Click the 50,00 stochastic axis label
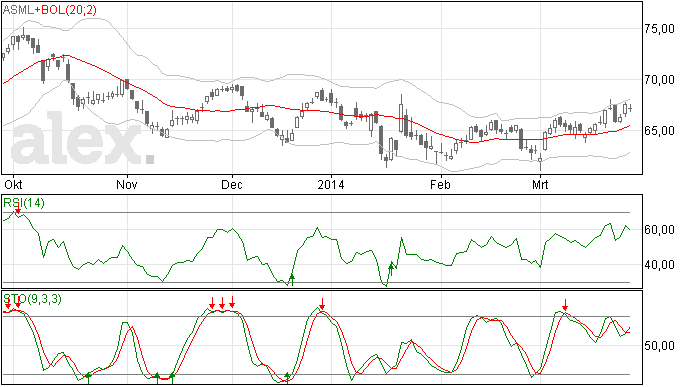Viewport: 690px width, 387px height. pyautogui.click(x=659, y=346)
